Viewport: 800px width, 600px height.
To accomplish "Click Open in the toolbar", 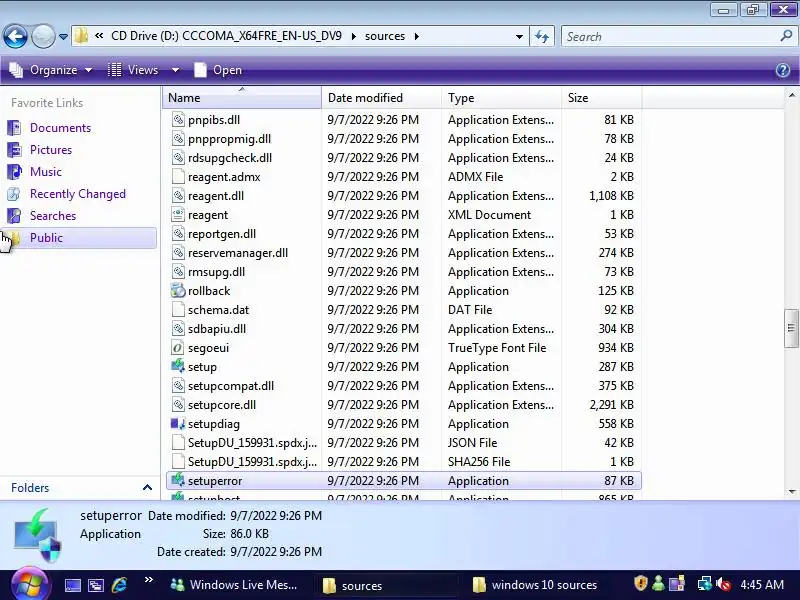I will click(218, 70).
